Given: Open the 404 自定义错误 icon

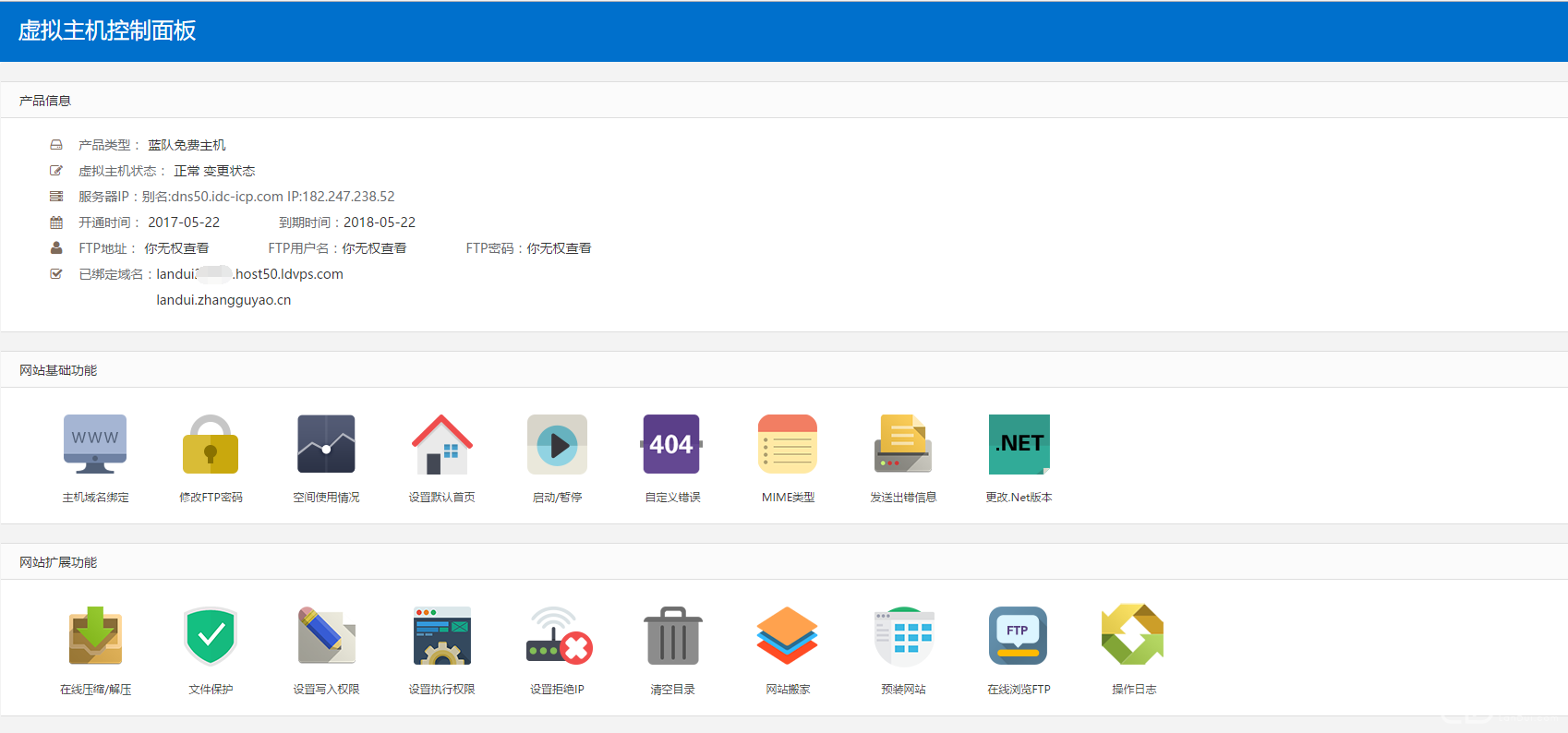Looking at the screenshot, I should 671,444.
